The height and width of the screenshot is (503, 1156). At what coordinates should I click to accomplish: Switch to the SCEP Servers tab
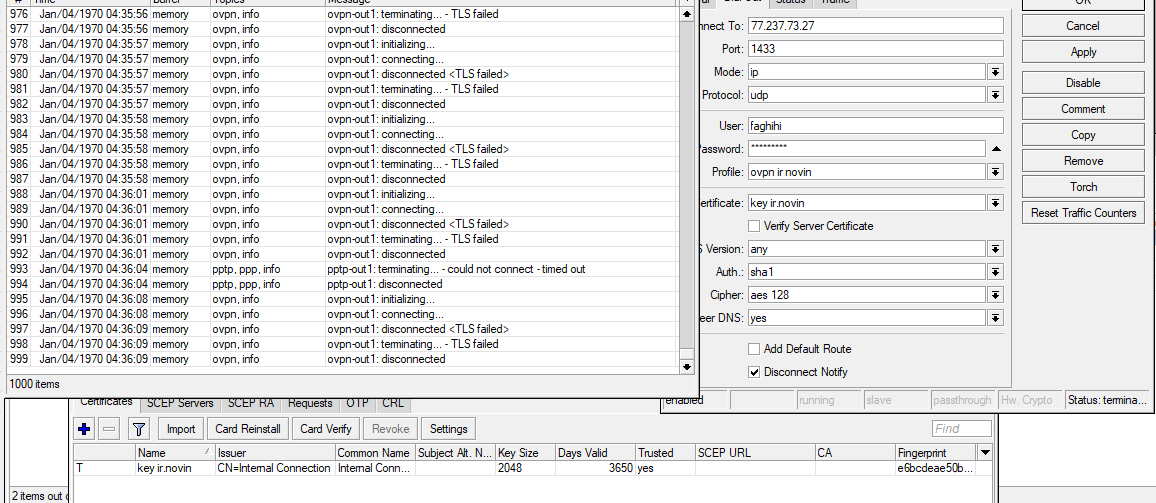point(180,403)
